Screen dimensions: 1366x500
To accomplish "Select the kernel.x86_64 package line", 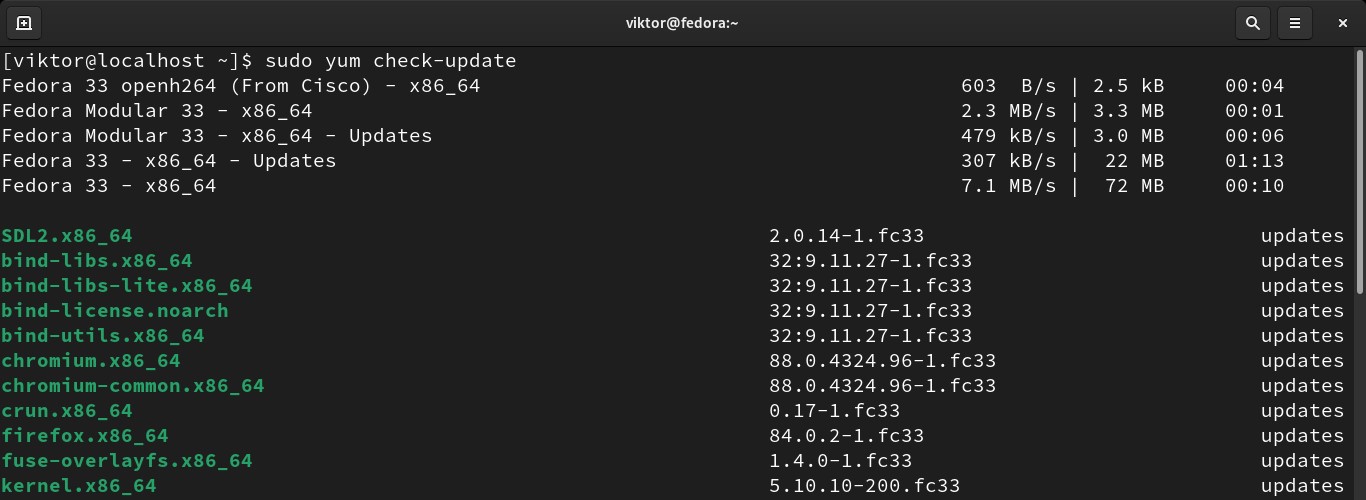I will (79, 486).
